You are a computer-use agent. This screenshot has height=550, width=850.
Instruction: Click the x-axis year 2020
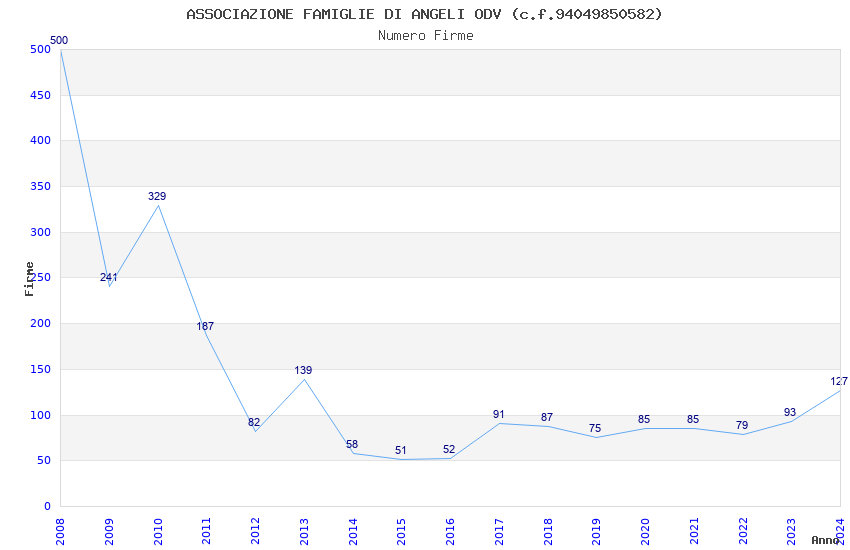click(646, 531)
